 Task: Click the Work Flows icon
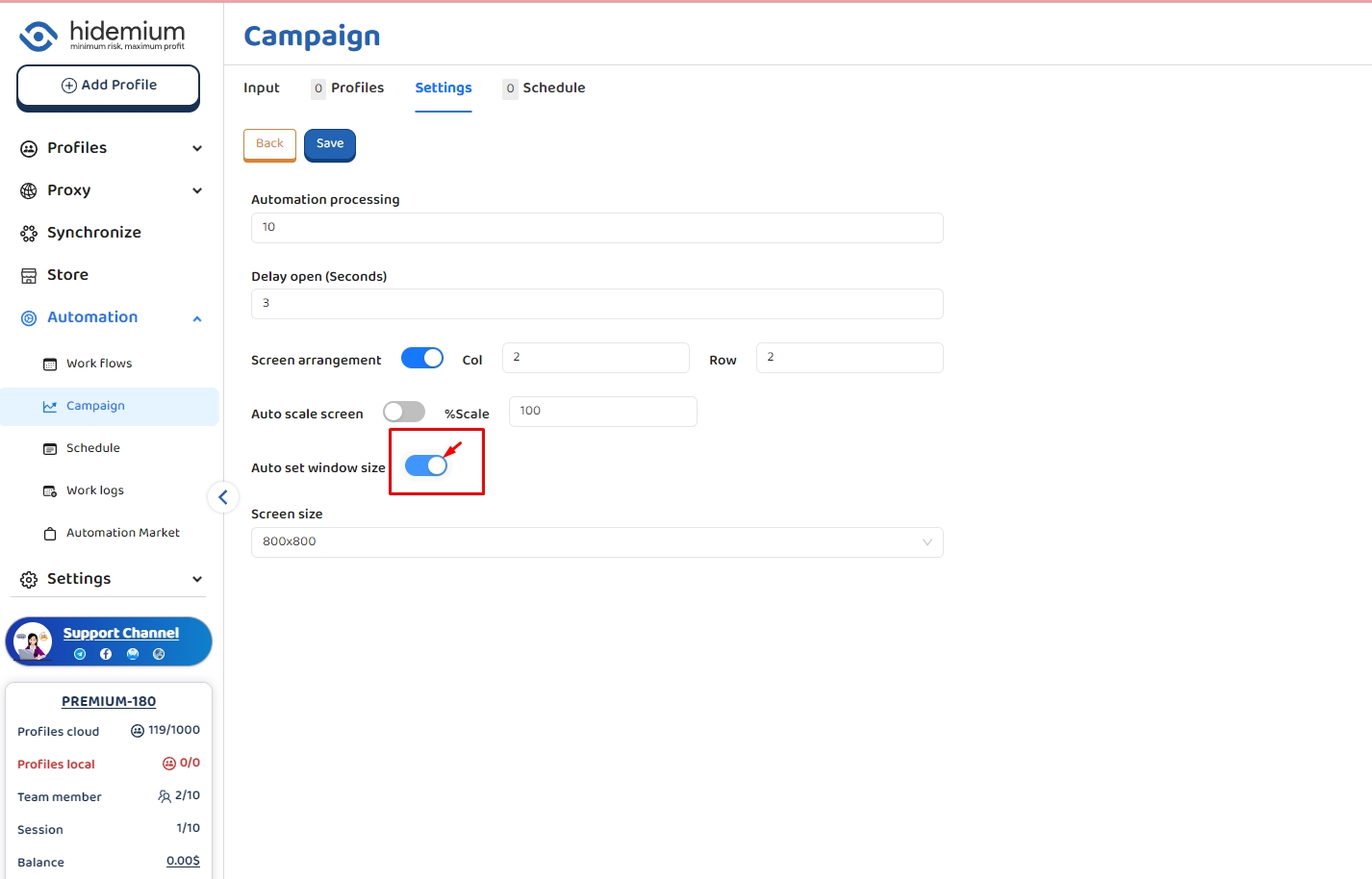[50, 364]
